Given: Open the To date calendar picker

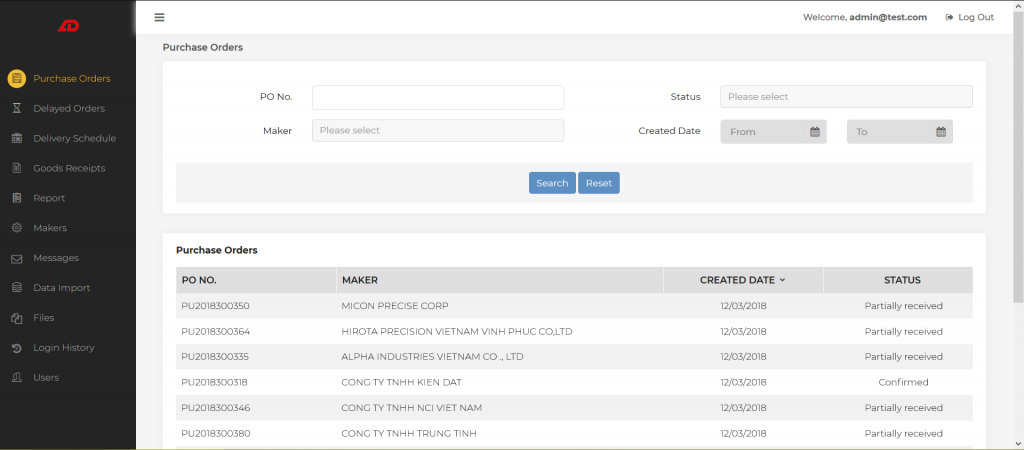Looking at the screenshot, I should click(x=940, y=132).
